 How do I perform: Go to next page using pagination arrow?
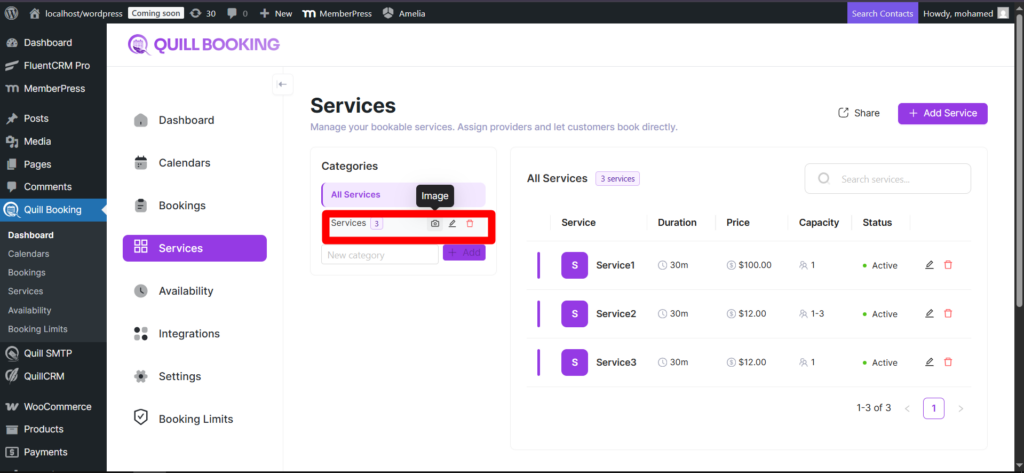point(961,408)
